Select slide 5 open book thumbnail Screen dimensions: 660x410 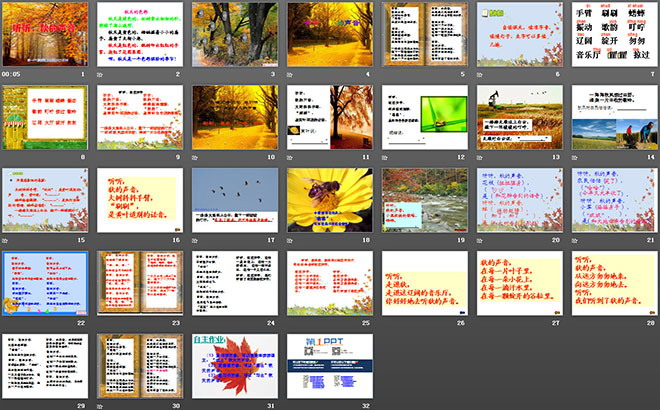[425, 34]
